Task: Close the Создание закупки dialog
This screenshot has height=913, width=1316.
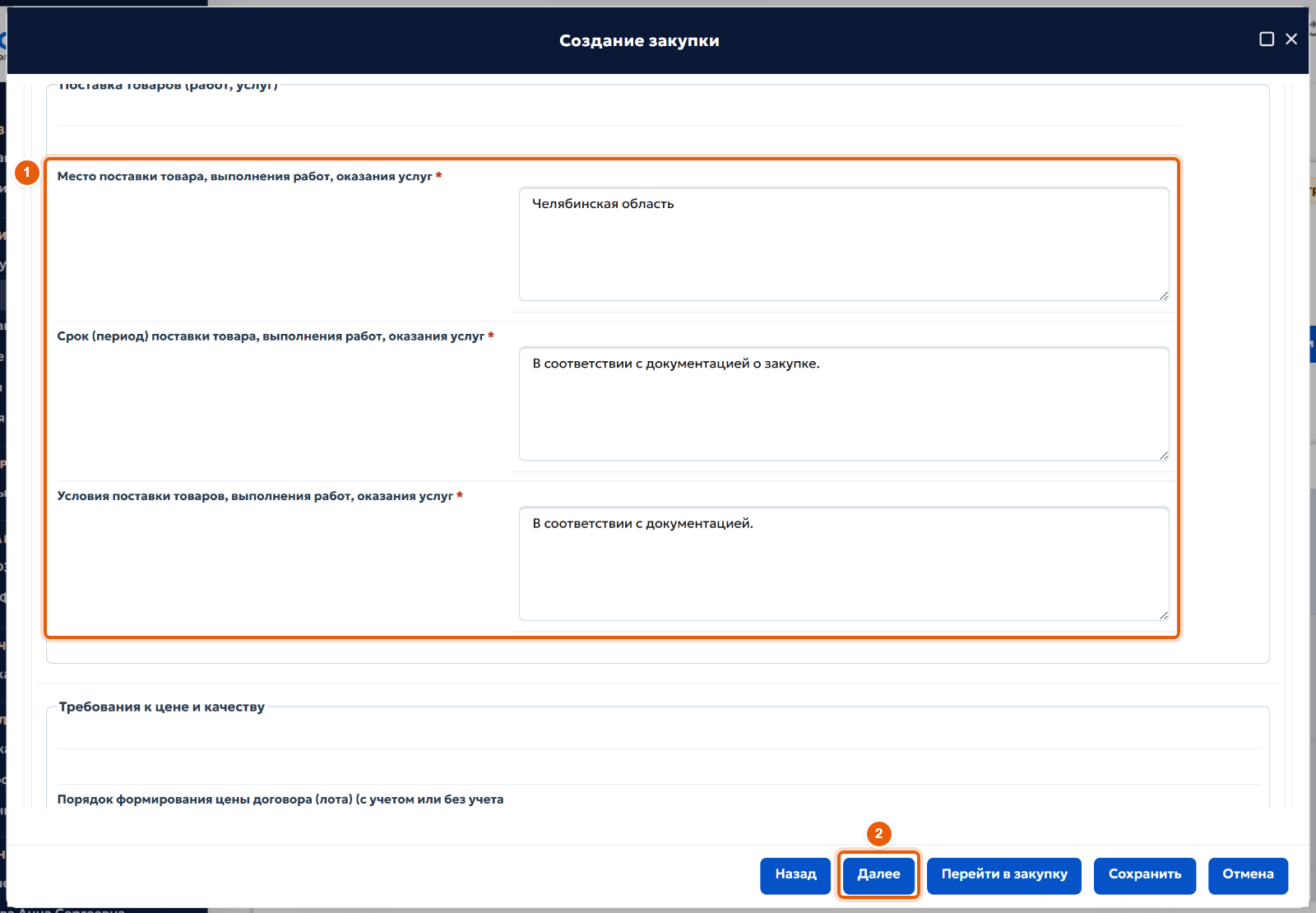Action: [1291, 39]
